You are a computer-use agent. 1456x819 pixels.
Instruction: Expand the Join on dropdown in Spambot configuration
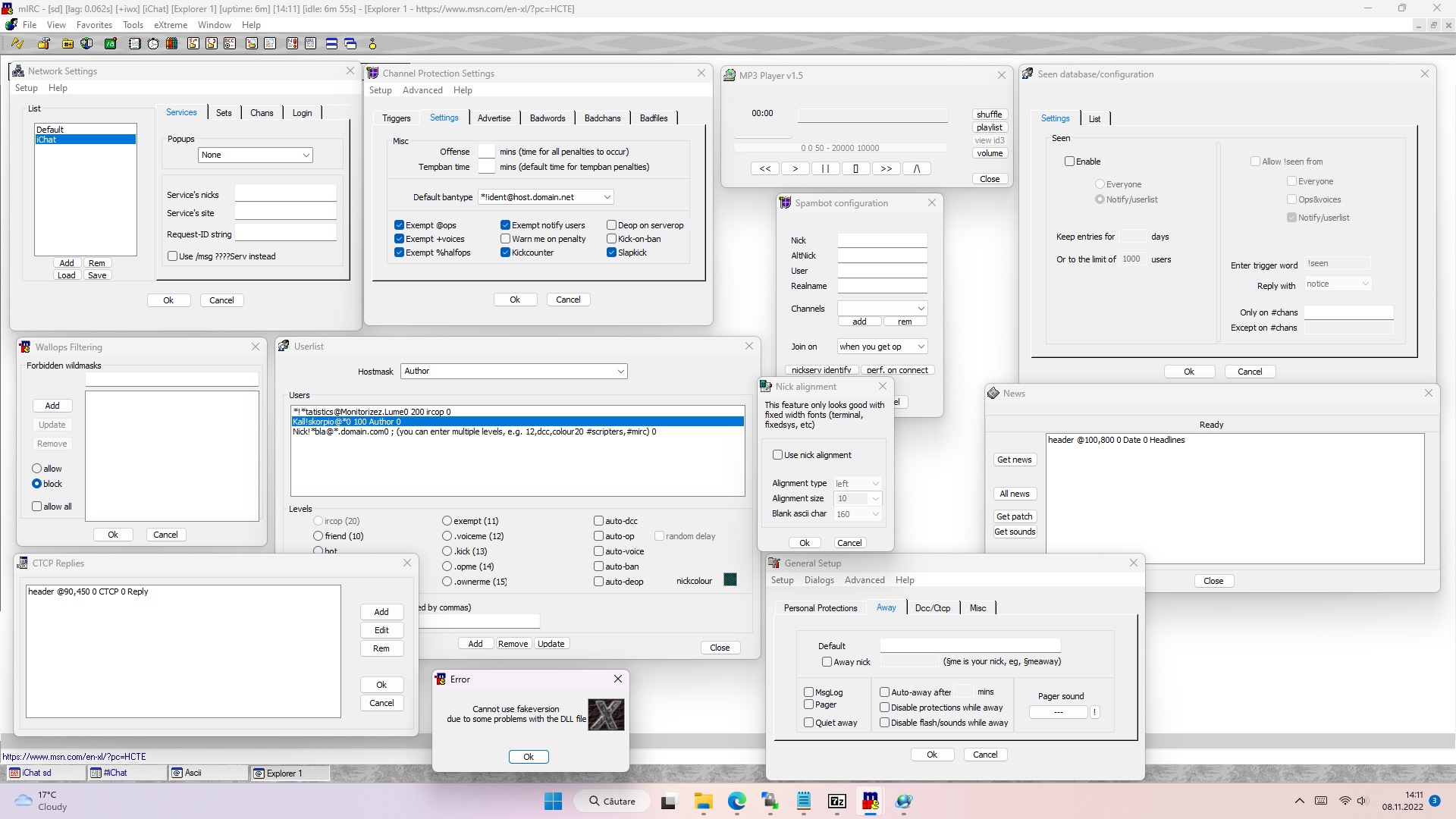point(883,347)
